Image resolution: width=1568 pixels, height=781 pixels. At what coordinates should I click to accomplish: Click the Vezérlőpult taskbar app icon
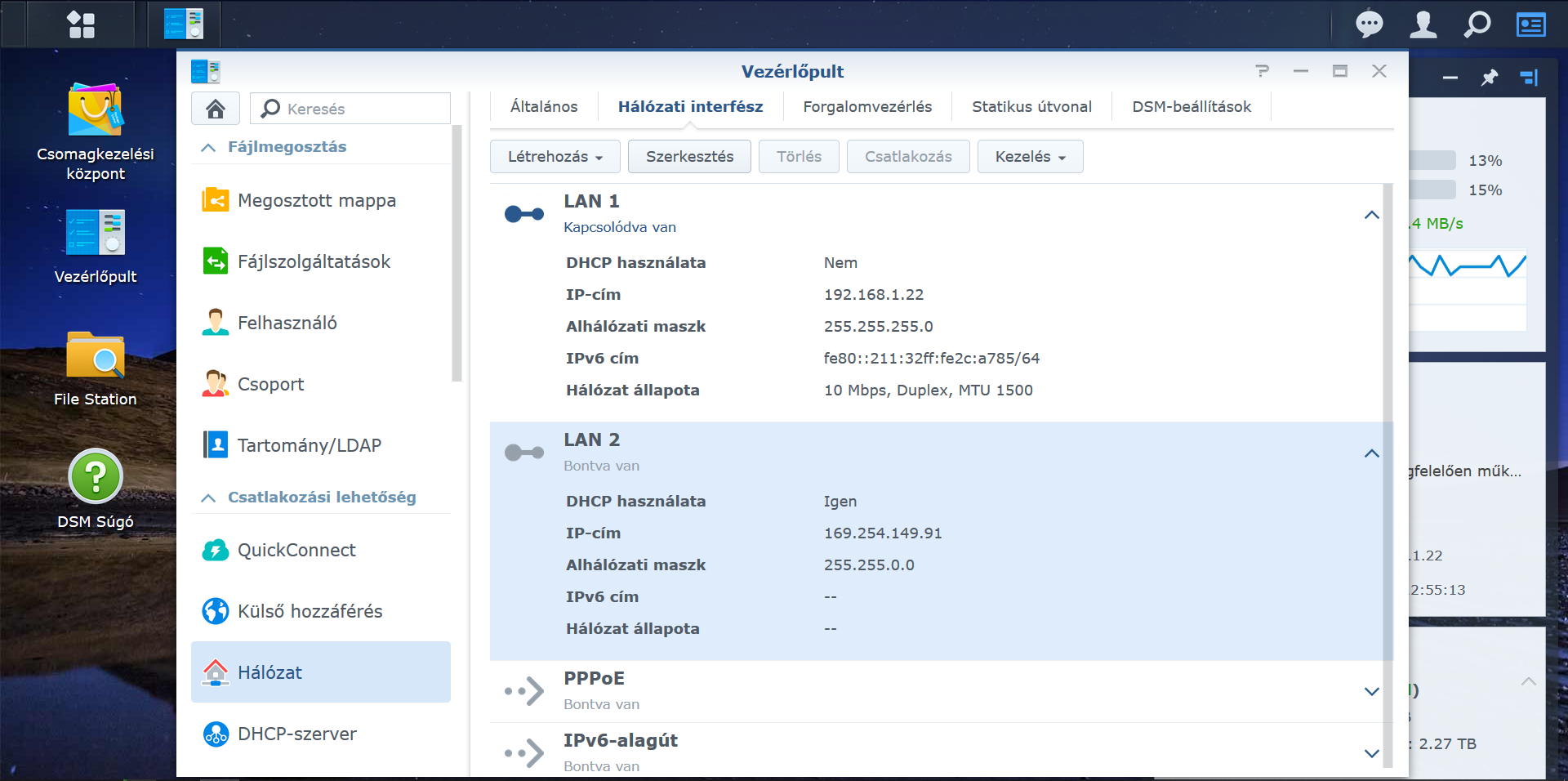pyautogui.click(x=184, y=25)
